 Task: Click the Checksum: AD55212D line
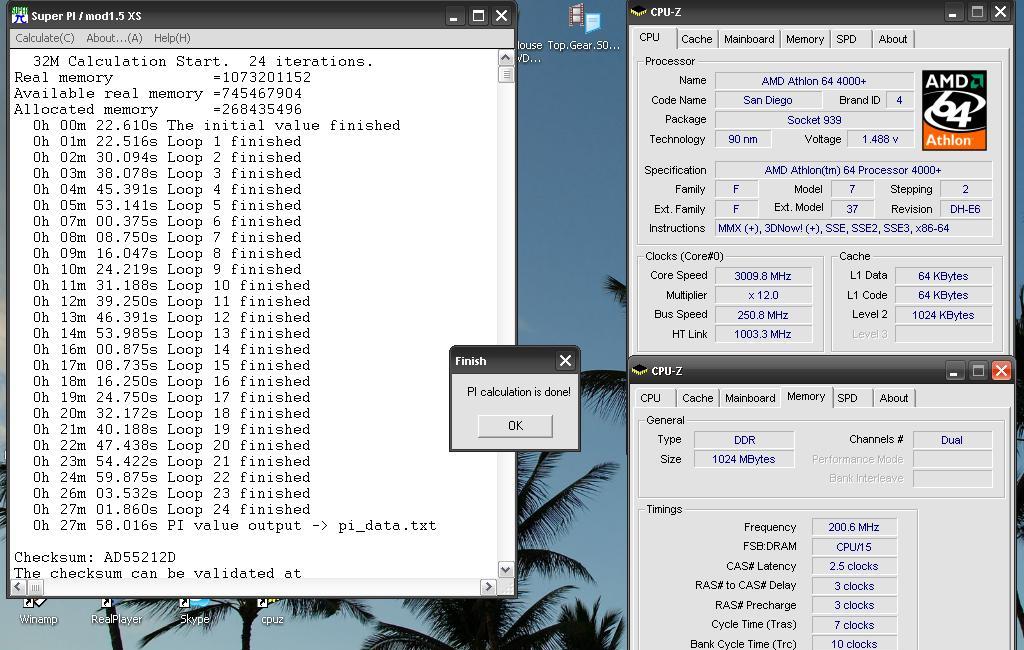pyautogui.click(x=95, y=557)
